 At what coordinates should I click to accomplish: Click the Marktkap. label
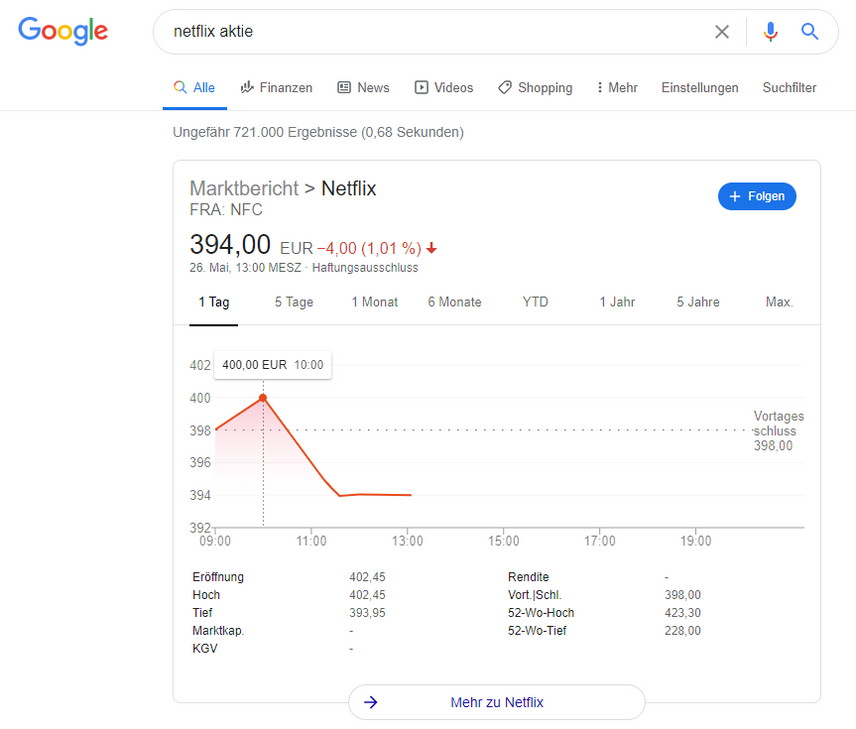point(218,631)
